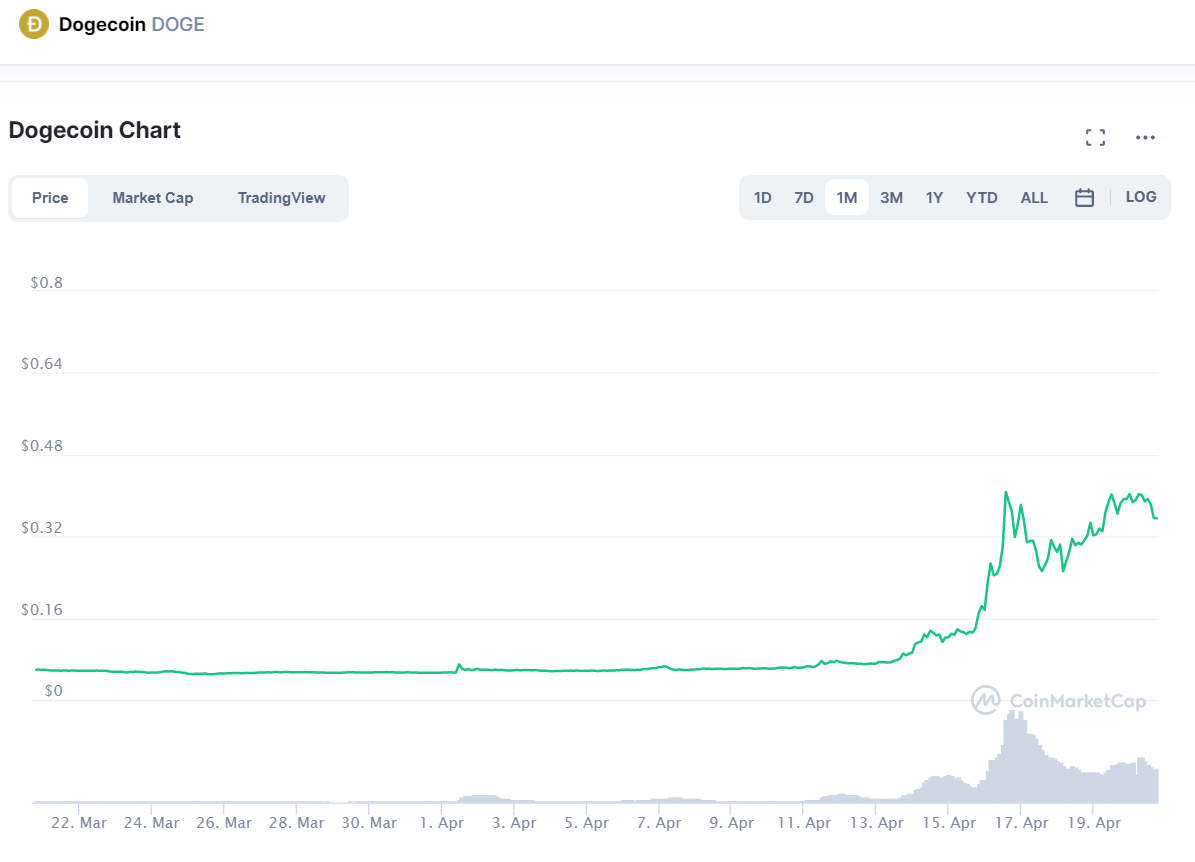Switch to the Price tab
The height and width of the screenshot is (862, 1195).
[x=50, y=198]
